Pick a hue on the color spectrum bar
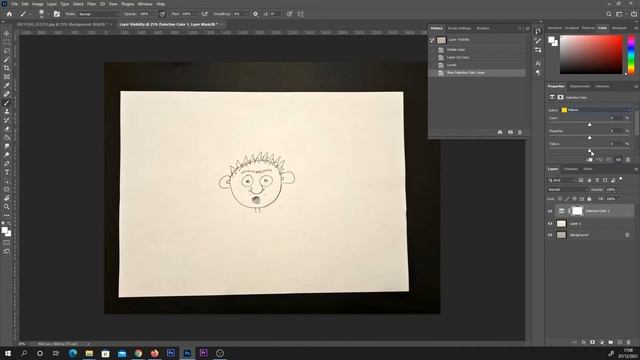 pyautogui.click(x=631, y=54)
